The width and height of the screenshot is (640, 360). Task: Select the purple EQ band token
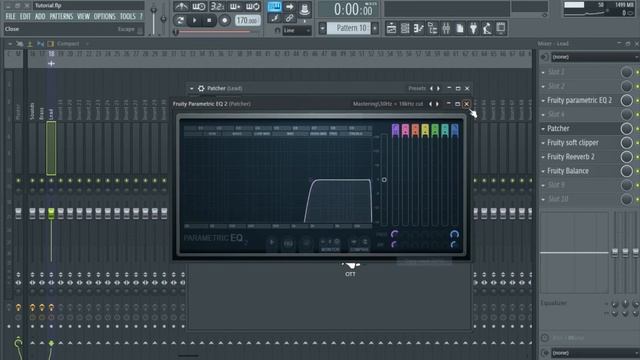(x=395, y=130)
